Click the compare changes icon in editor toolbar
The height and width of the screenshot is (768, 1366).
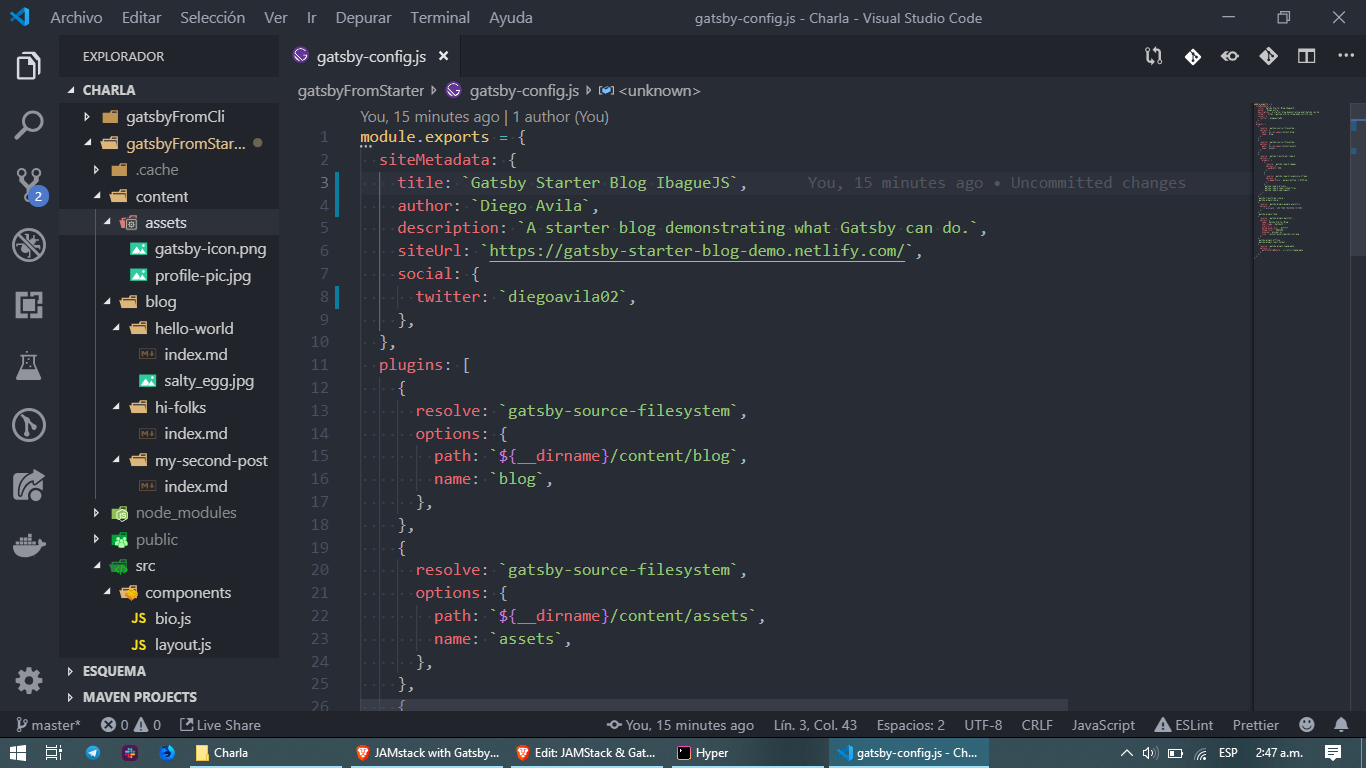pyautogui.click(x=1154, y=57)
